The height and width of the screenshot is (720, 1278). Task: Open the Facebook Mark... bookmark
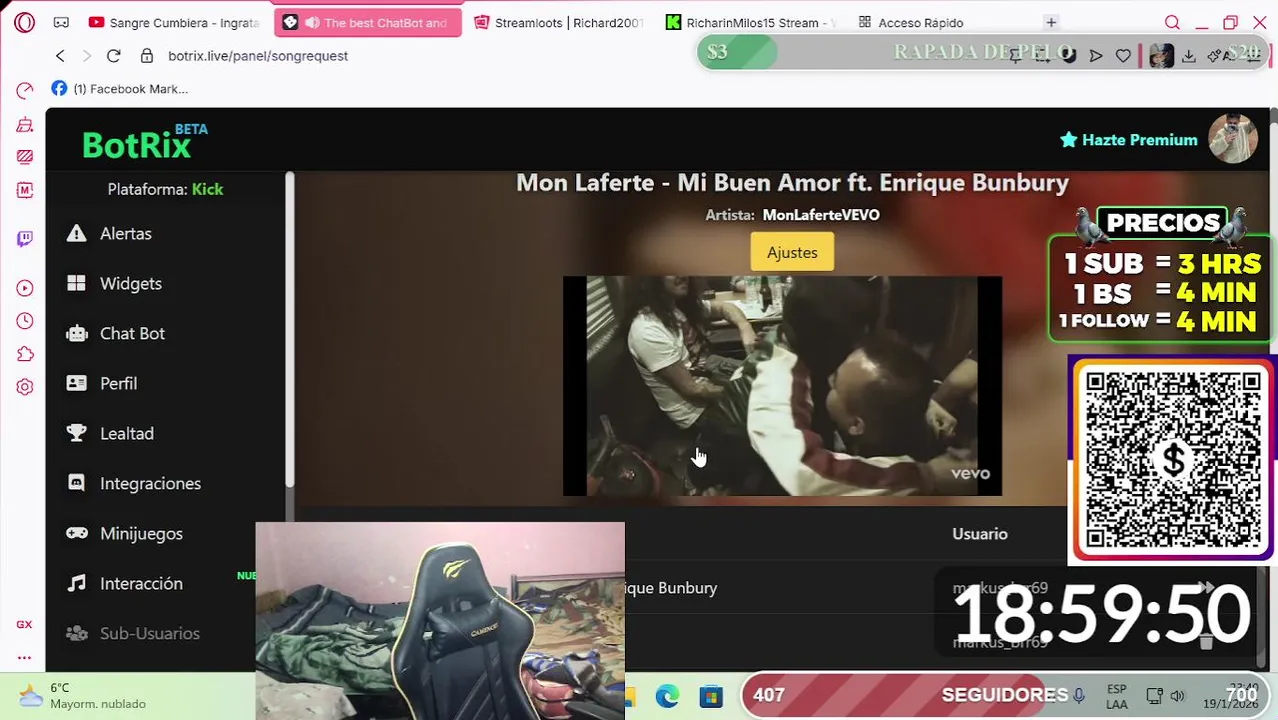[x=119, y=89]
